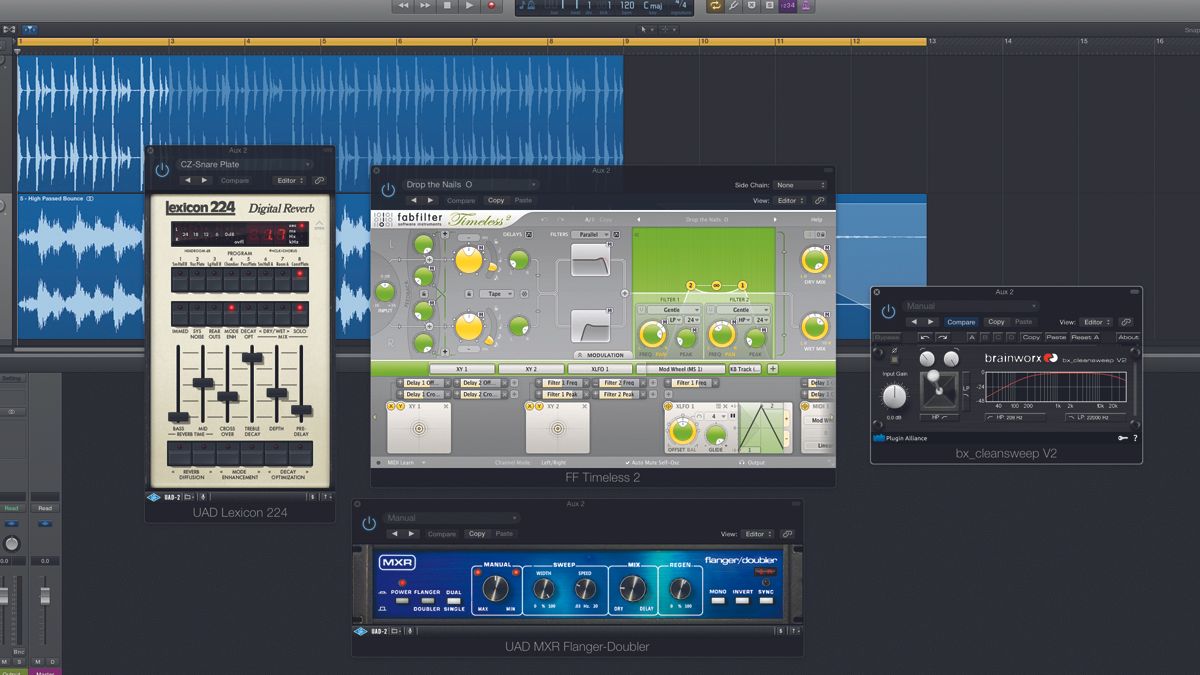Select the KB Track modulation tab
The width and height of the screenshot is (1200, 675).
point(745,369)
